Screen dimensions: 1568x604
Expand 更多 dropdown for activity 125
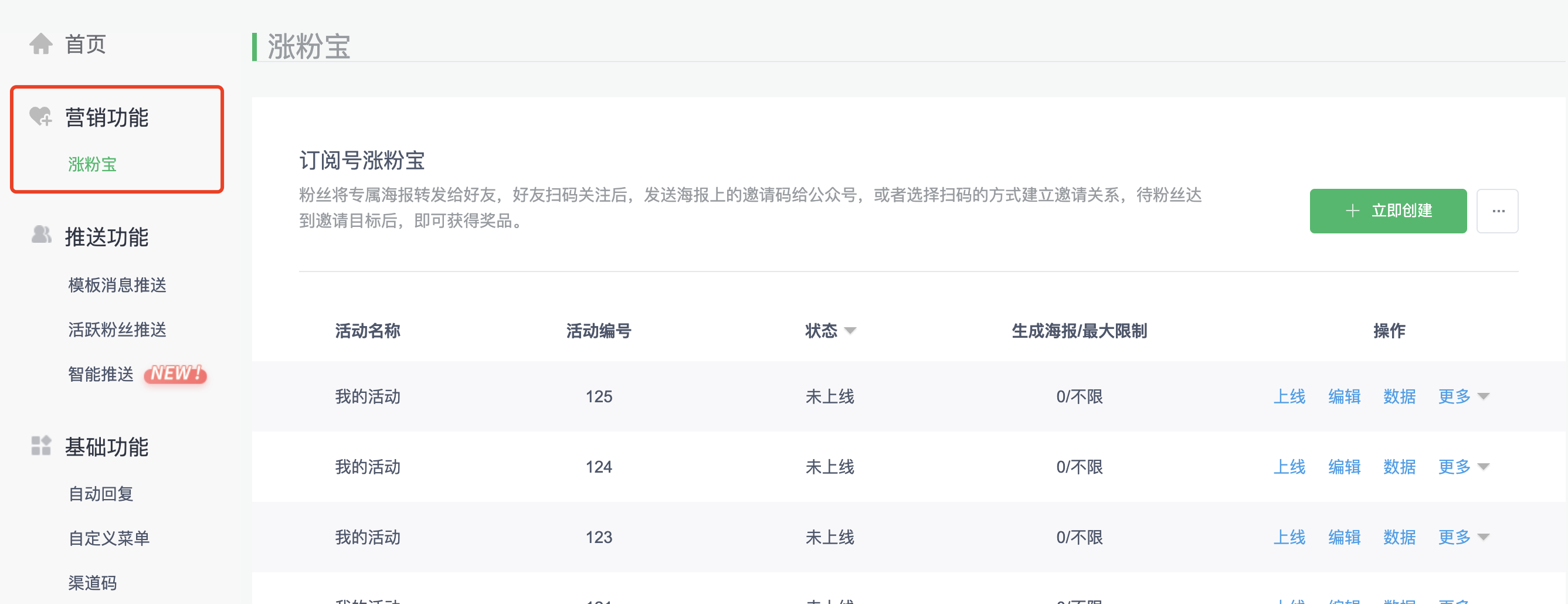[x=1463, y=396]
